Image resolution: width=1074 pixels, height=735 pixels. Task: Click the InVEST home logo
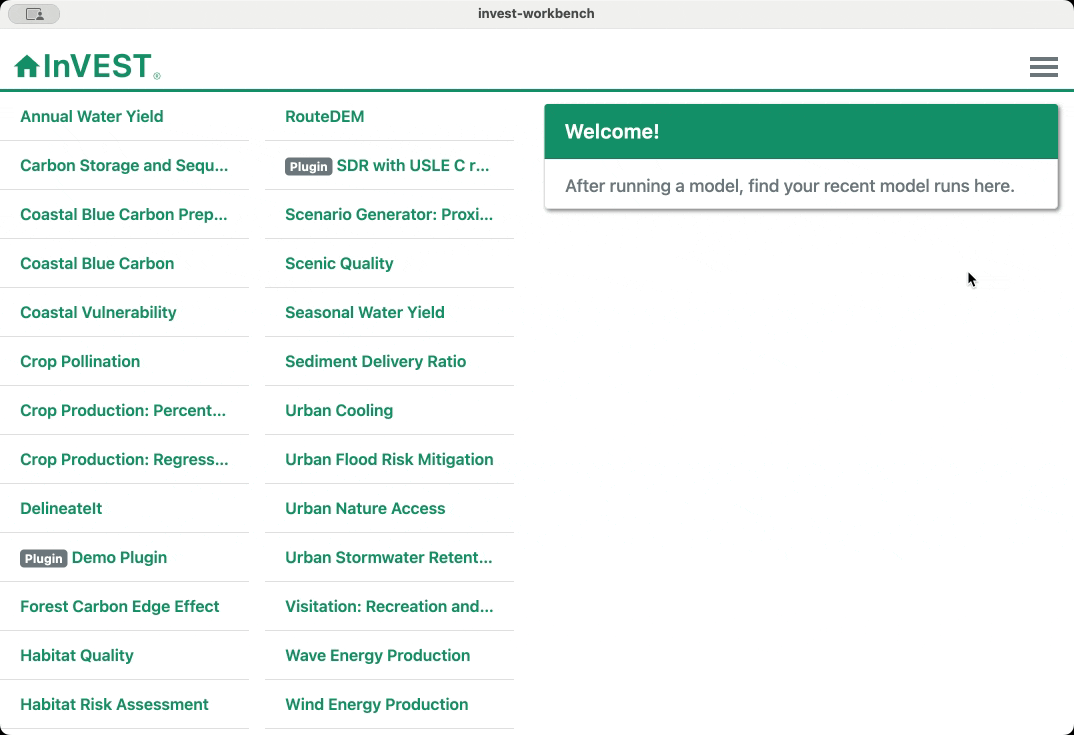click(87, 66)
